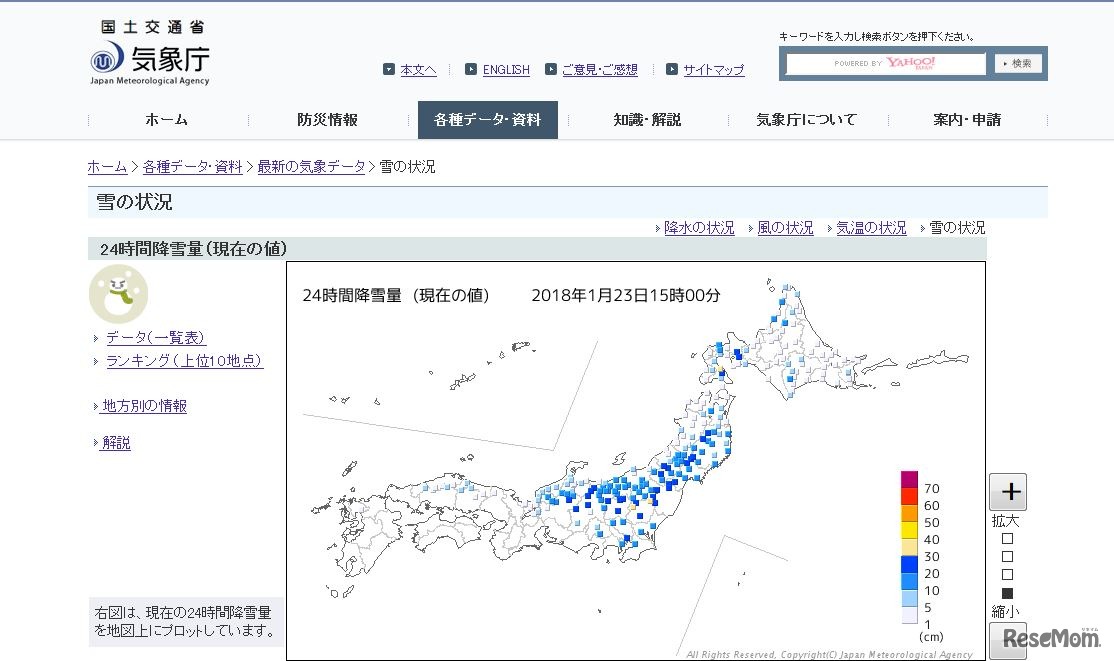Select the topmost zoom level checkbox
Screen dimensions: 1114x661
pyautogui.click(x=1008, y=536)
